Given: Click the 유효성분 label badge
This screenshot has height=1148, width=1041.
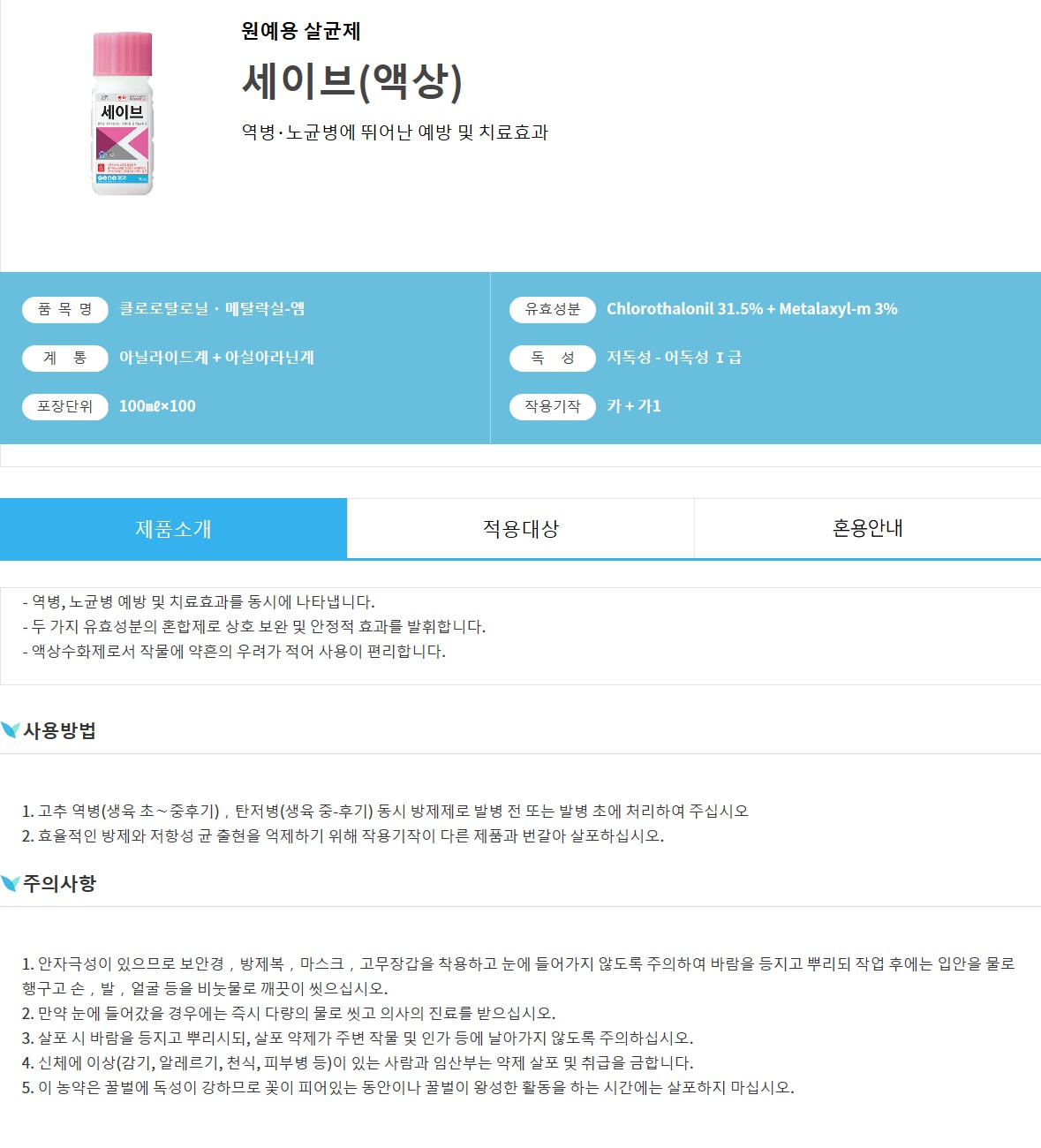Looking at the screenshot, I should coord(553,309).
